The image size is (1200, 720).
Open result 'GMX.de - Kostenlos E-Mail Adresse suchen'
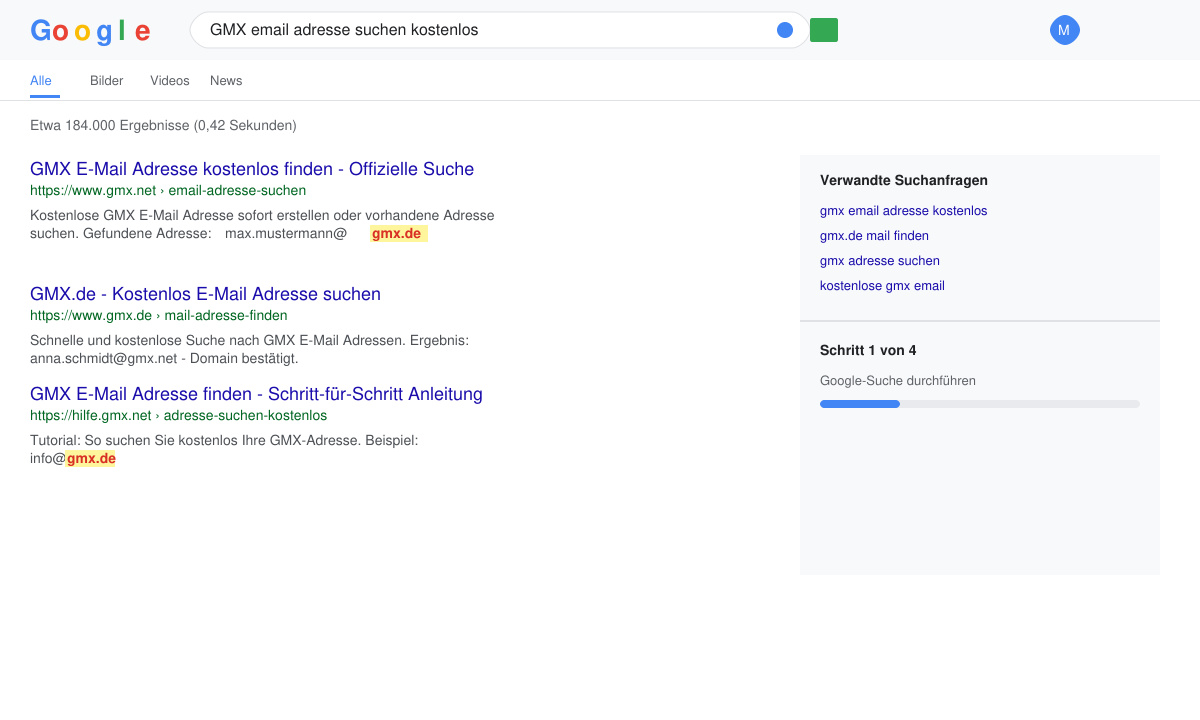click(205, 294)
